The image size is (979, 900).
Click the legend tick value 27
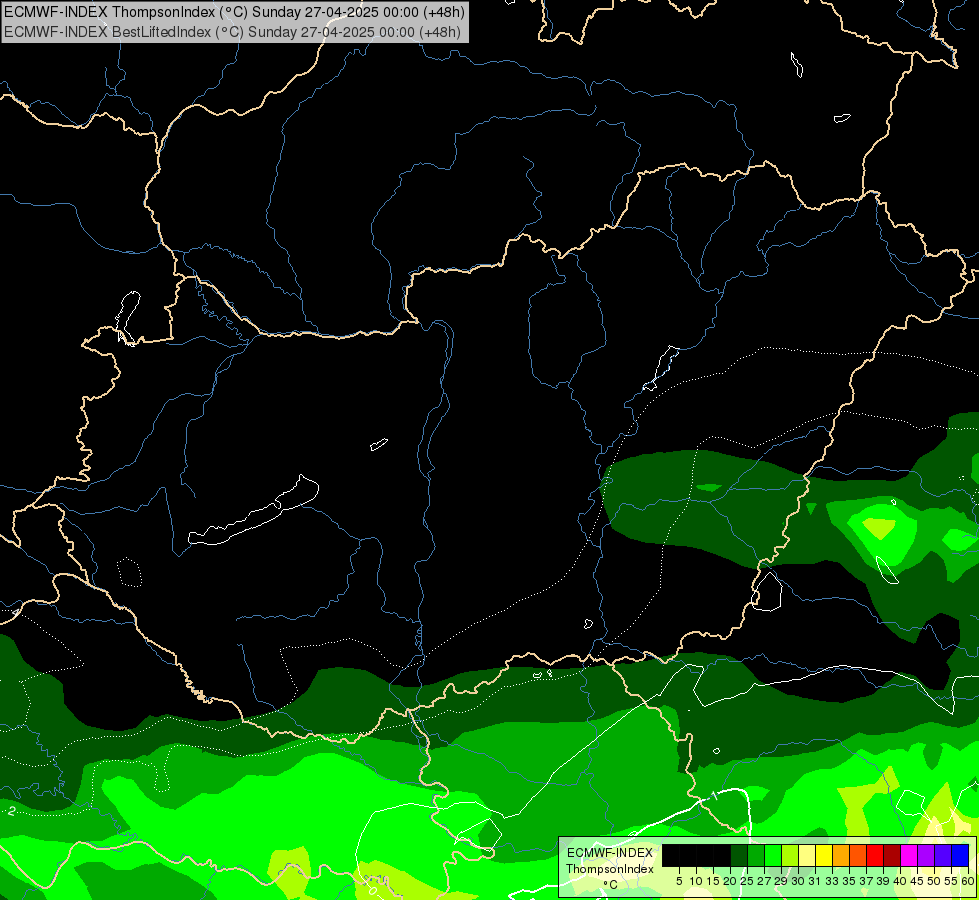coord(764,881)
